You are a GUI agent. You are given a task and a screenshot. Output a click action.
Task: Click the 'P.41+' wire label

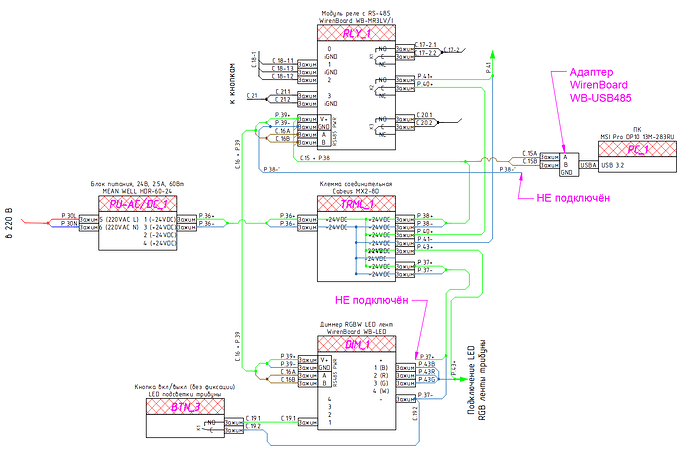(425, 76)
